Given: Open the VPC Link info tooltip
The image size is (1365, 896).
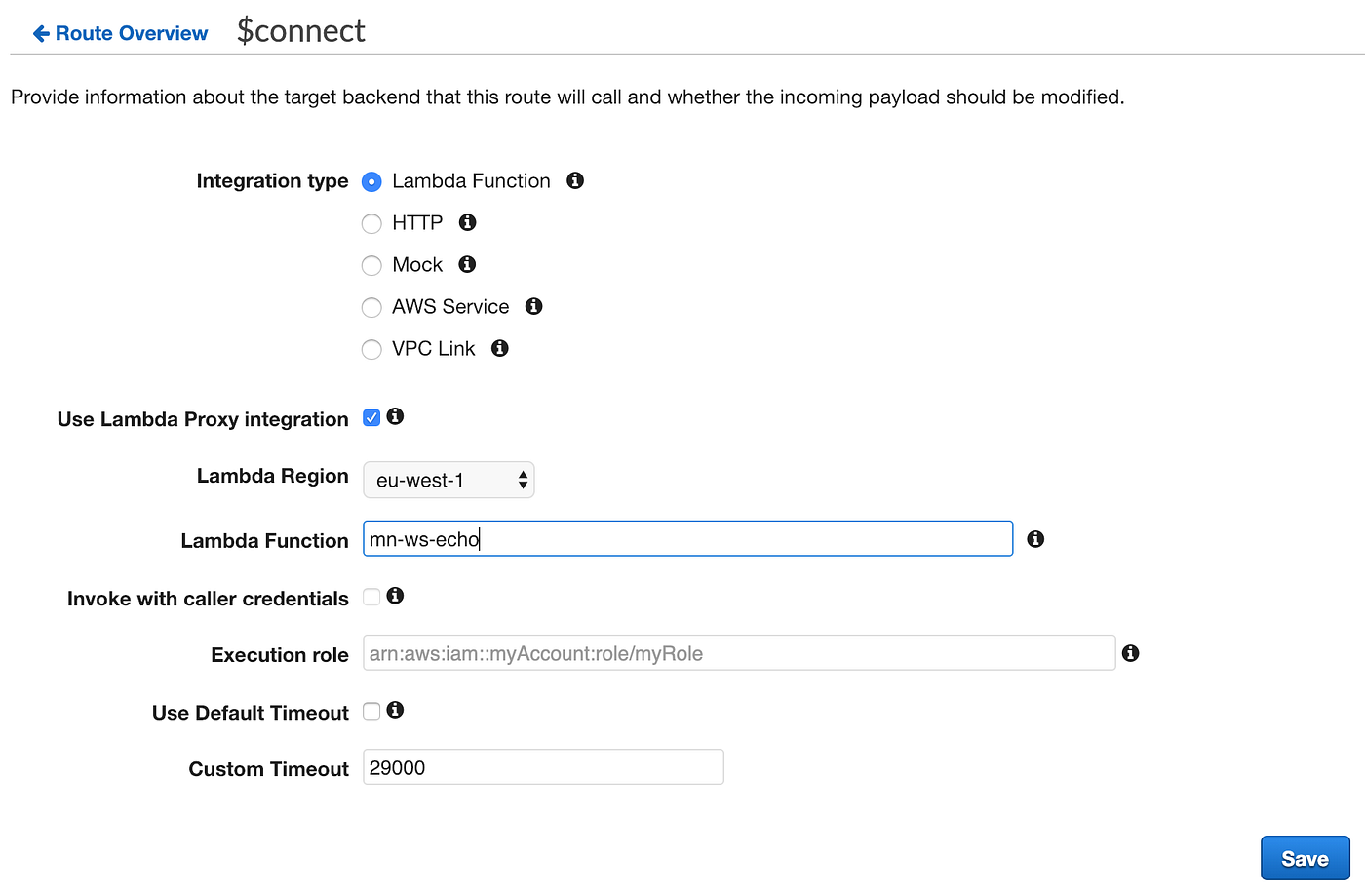Looking at the screenshot, I should tap(499, 348).
